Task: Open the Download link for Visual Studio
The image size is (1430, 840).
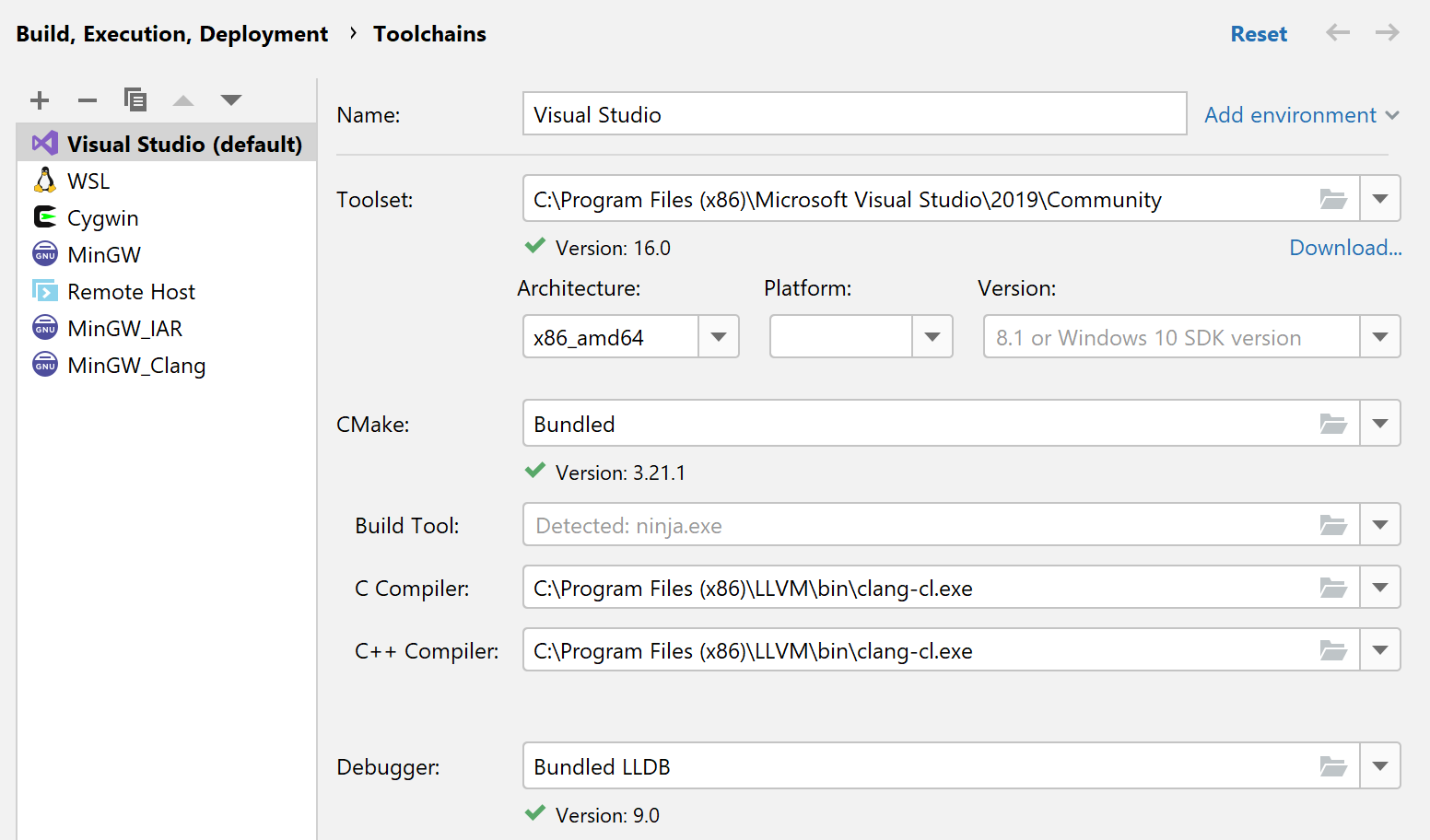Action: tap(1344, 247)
